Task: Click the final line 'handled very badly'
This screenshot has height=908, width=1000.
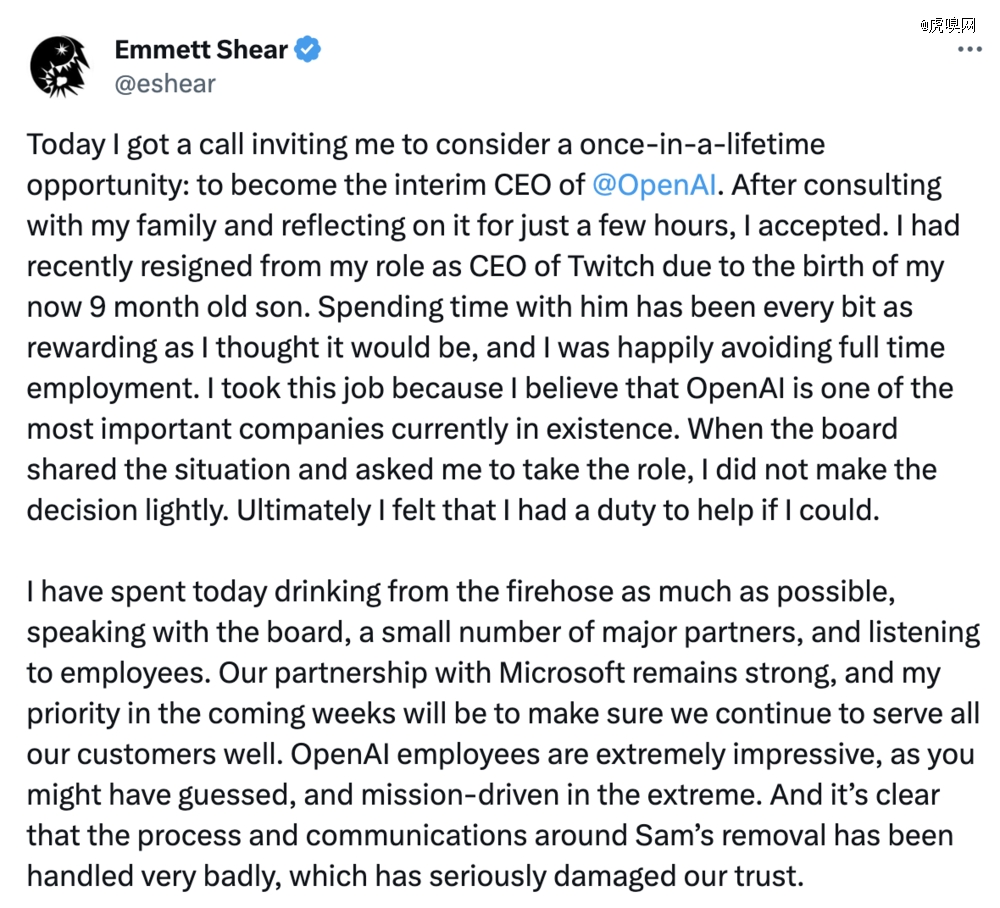Action: point(154,876)
